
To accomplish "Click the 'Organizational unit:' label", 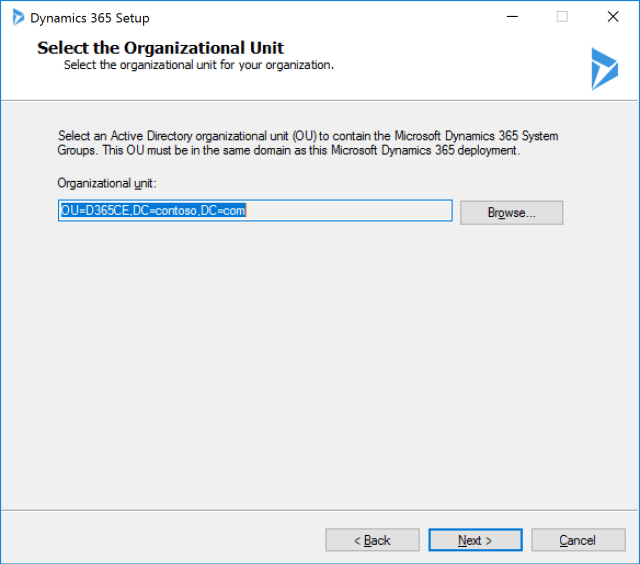I will [107, 183].
